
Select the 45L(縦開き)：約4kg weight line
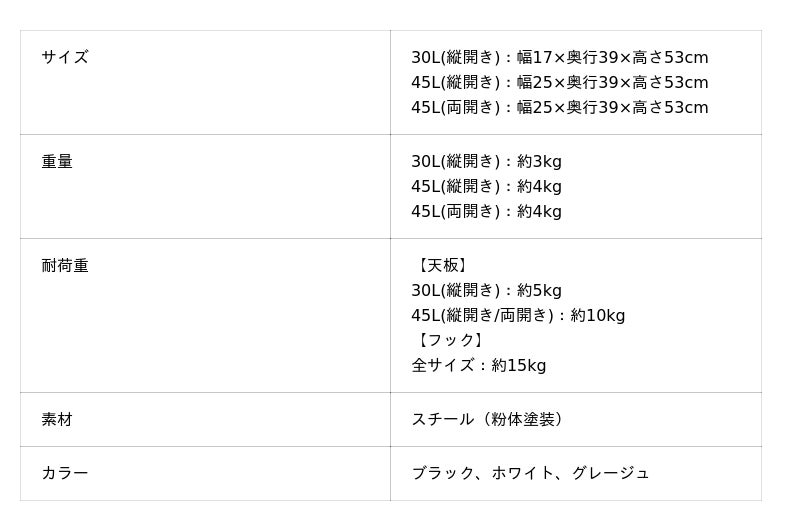click(486, 187)
